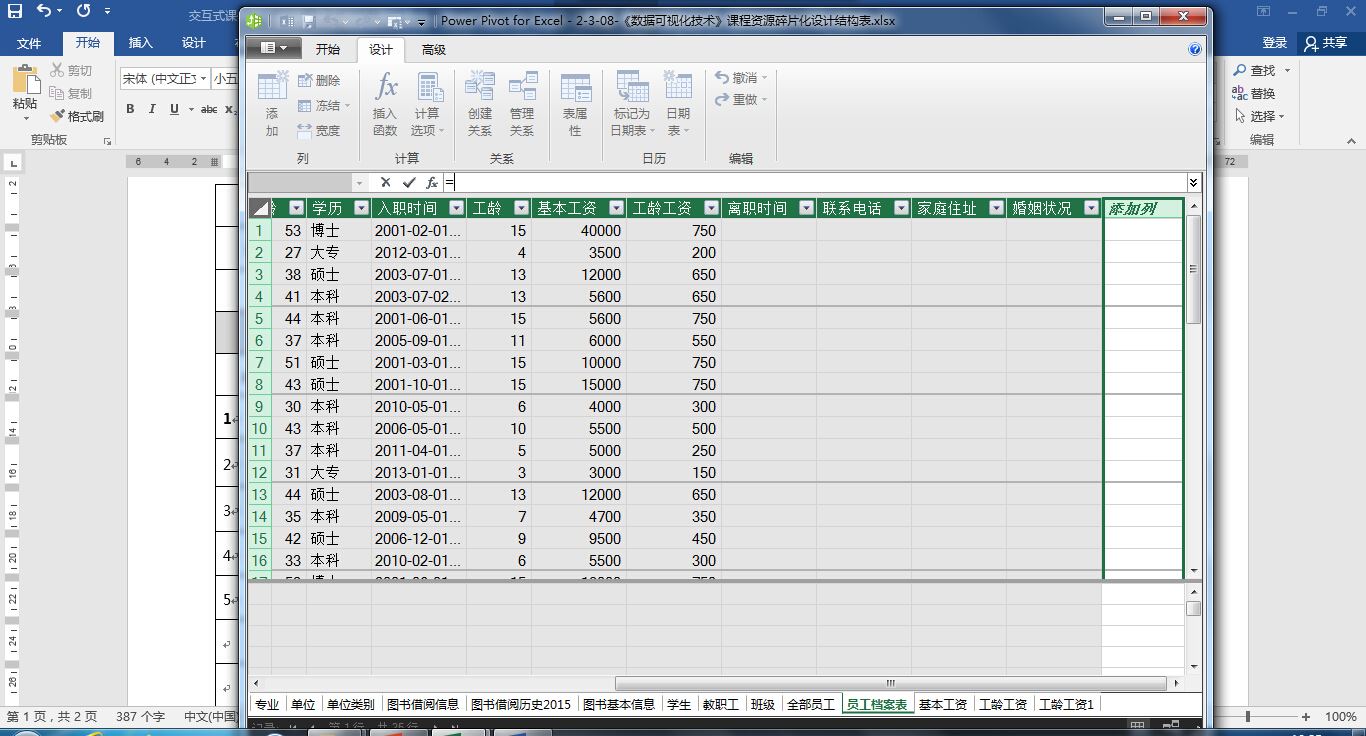1366x736 pixels.
Task: Toggle Bold formatting in Word ribbon
Action: coord(130,109)
